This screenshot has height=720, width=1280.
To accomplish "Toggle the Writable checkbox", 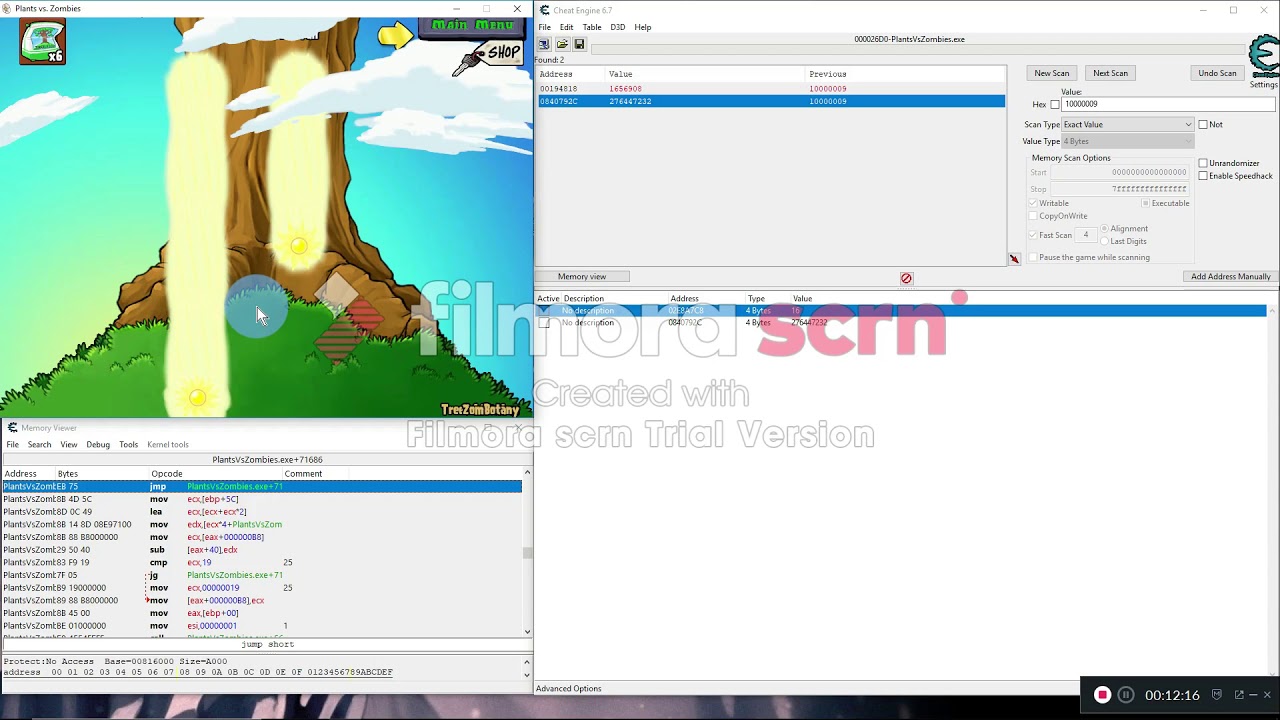I will 1033,203.
